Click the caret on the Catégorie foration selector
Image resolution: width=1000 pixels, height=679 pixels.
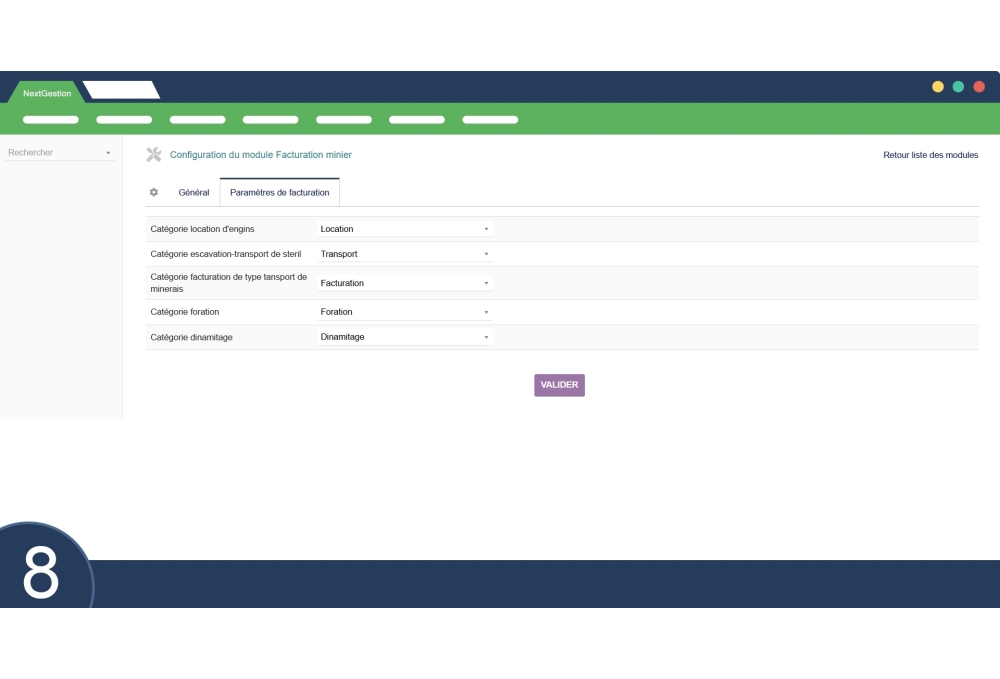pyautogui.click(x=487, y=312)
